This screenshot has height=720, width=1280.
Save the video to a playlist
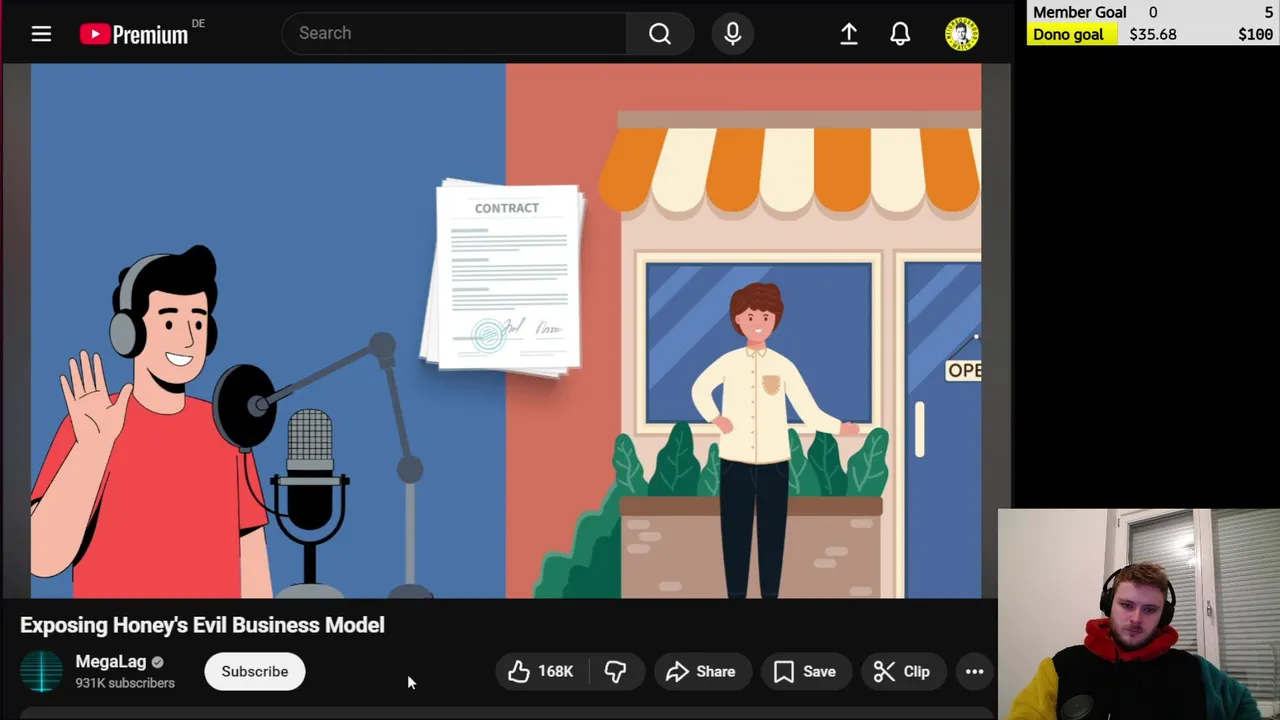click(x=805, y=671)
